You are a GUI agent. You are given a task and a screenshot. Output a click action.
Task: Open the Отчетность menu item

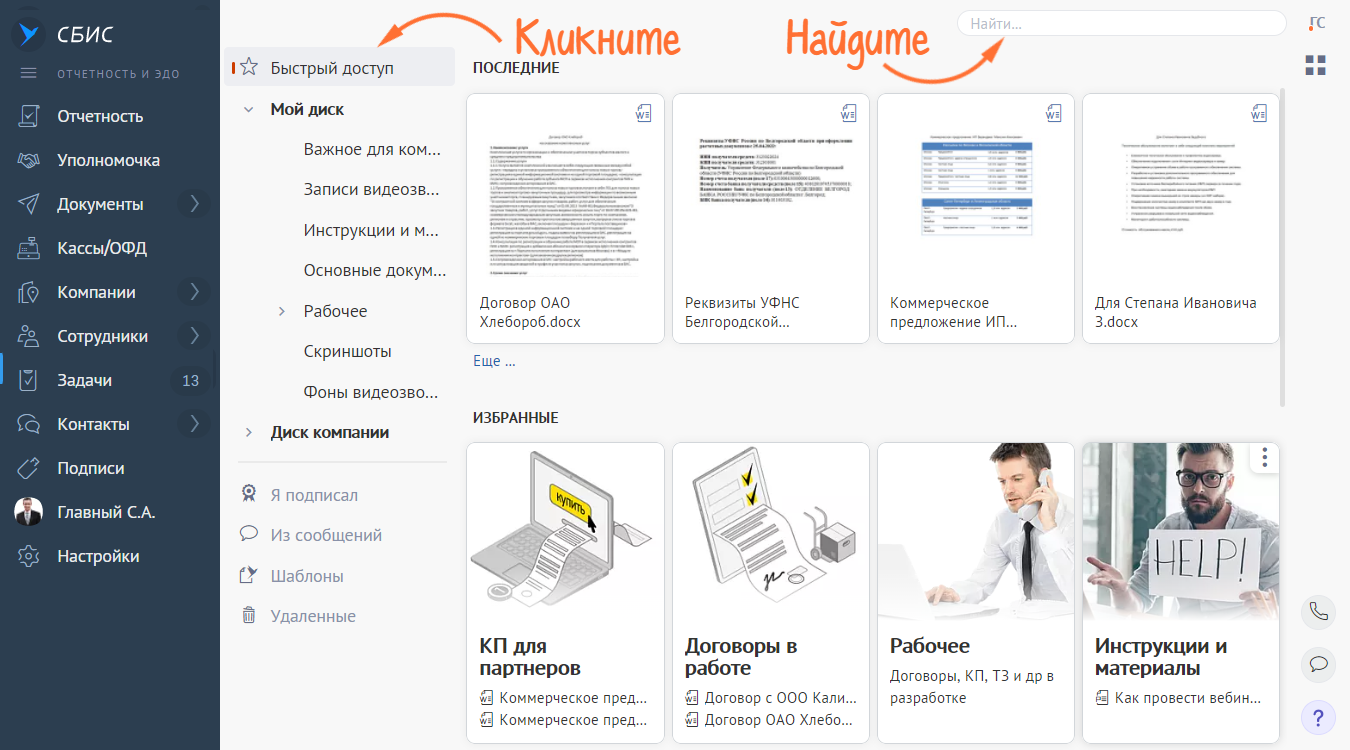100,116
